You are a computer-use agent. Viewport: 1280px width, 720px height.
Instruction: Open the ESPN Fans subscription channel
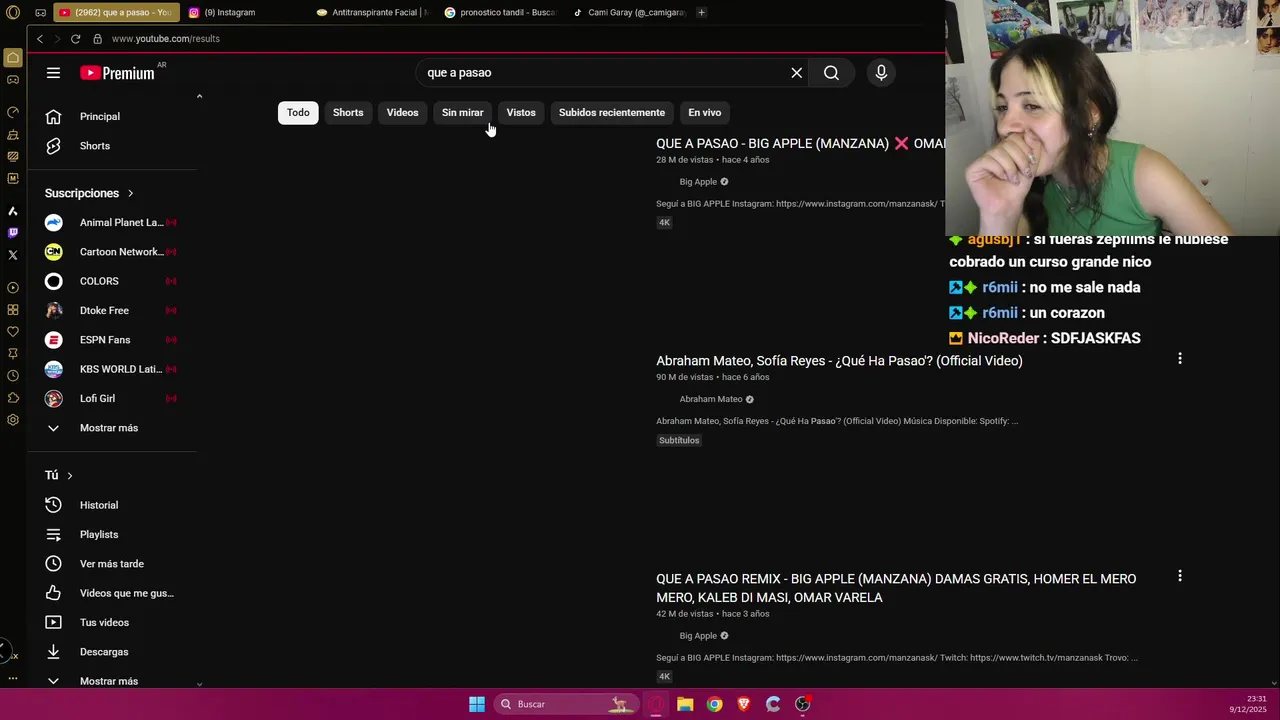[110, 340]
